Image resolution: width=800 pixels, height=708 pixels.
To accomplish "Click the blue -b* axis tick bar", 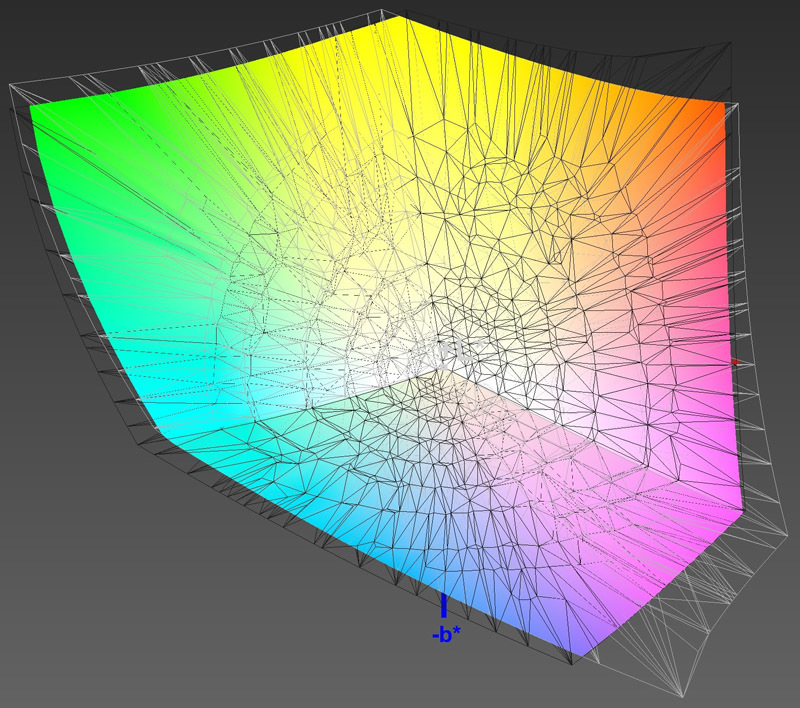I will point(444,605).
